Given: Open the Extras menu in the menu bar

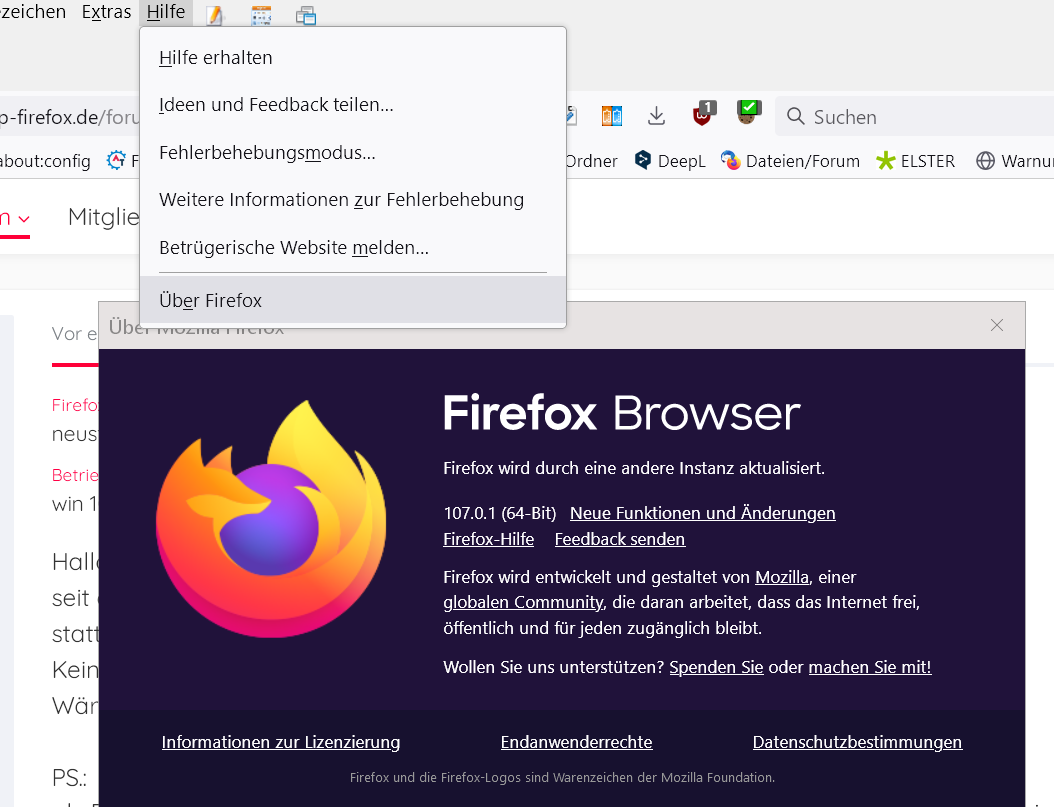Looking at the screenshot, I should [x=106, y=12].
